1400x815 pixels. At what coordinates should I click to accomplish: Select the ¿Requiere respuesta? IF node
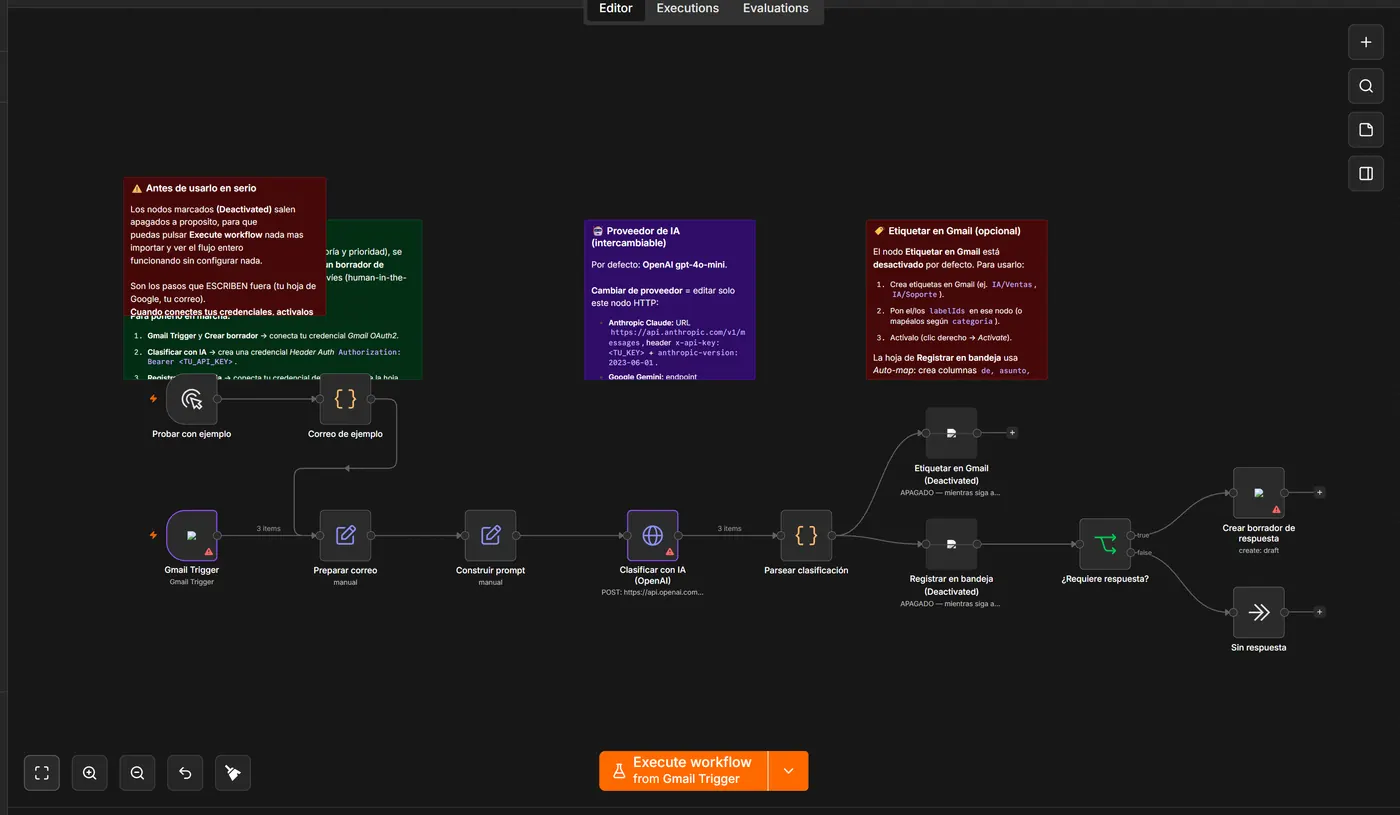click(x=1105, y=544)
